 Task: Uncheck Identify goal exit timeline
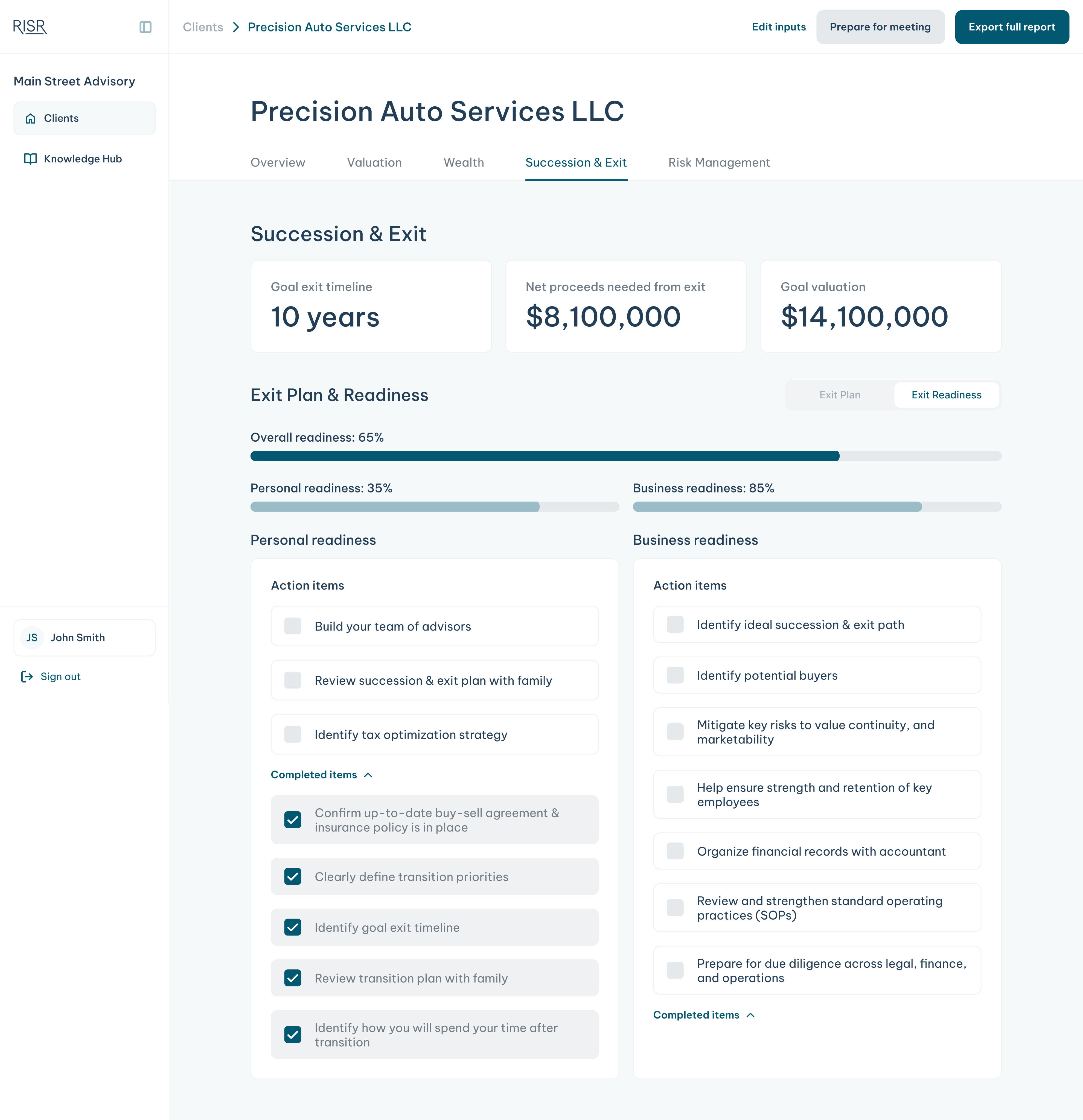tap(293, 927)
